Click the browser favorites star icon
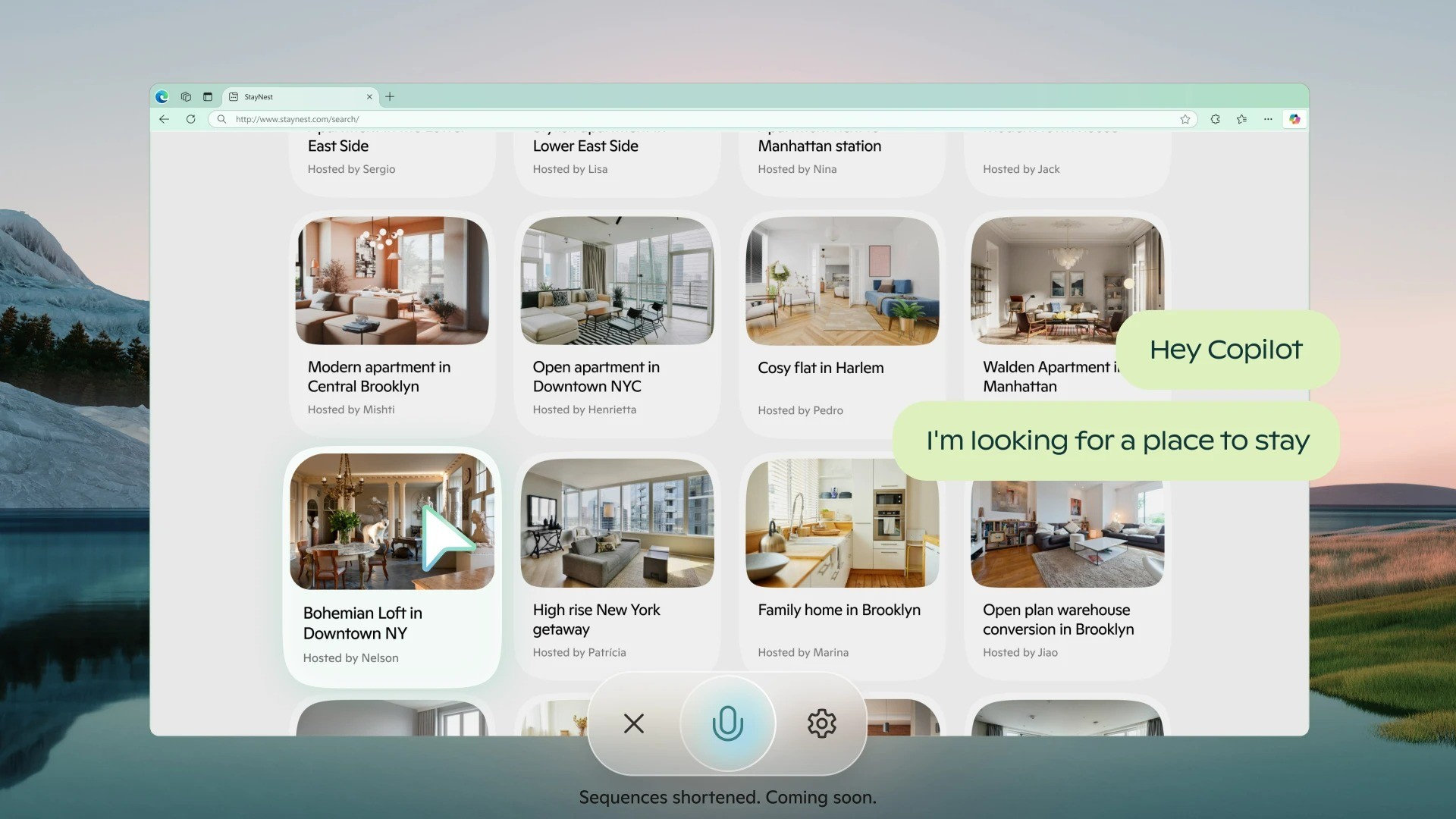 1185,119
